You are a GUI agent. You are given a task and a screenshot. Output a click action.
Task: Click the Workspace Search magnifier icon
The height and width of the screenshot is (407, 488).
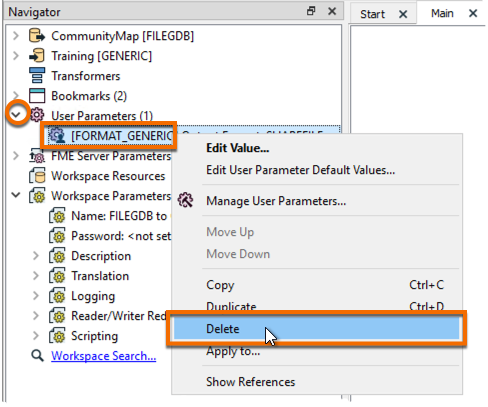point(37,356)
